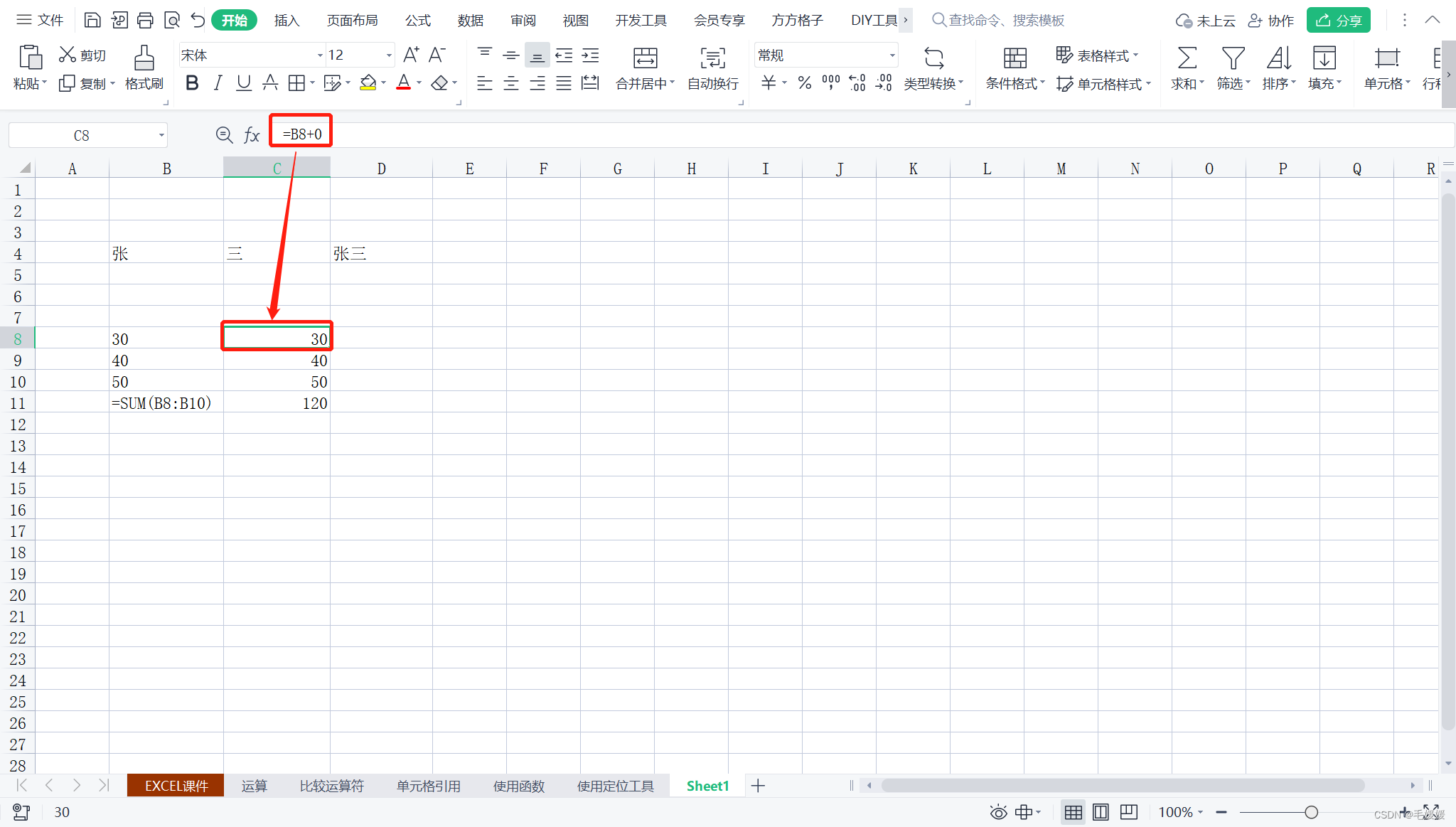Click the 协作 button
The width and height of the screenshot is (1456, 827).
pos(1271,20)
